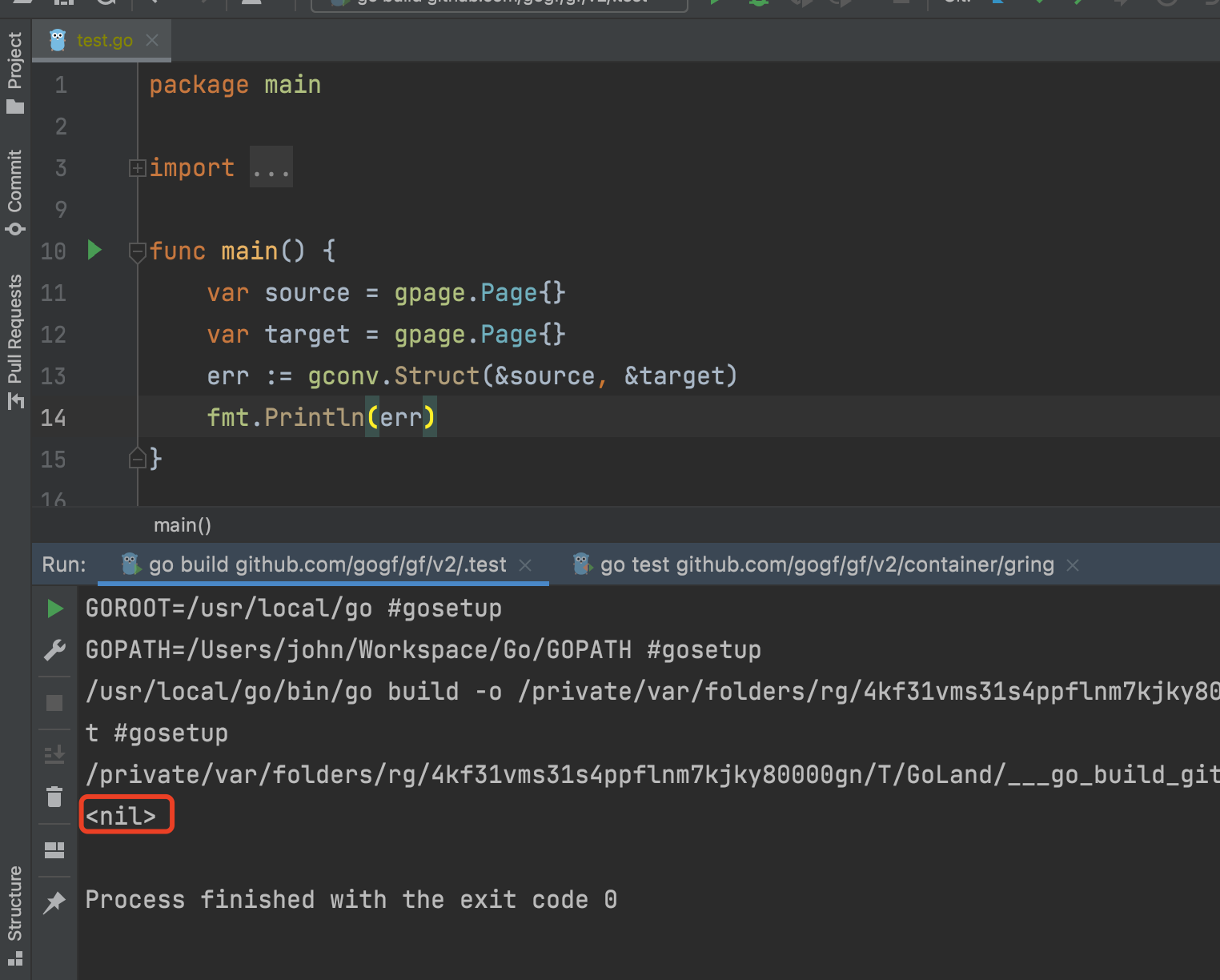The height and width of the screenshot is (980, 1220).
Task: Edit run configuration with the wrench icon
Action: pos(54,649)
